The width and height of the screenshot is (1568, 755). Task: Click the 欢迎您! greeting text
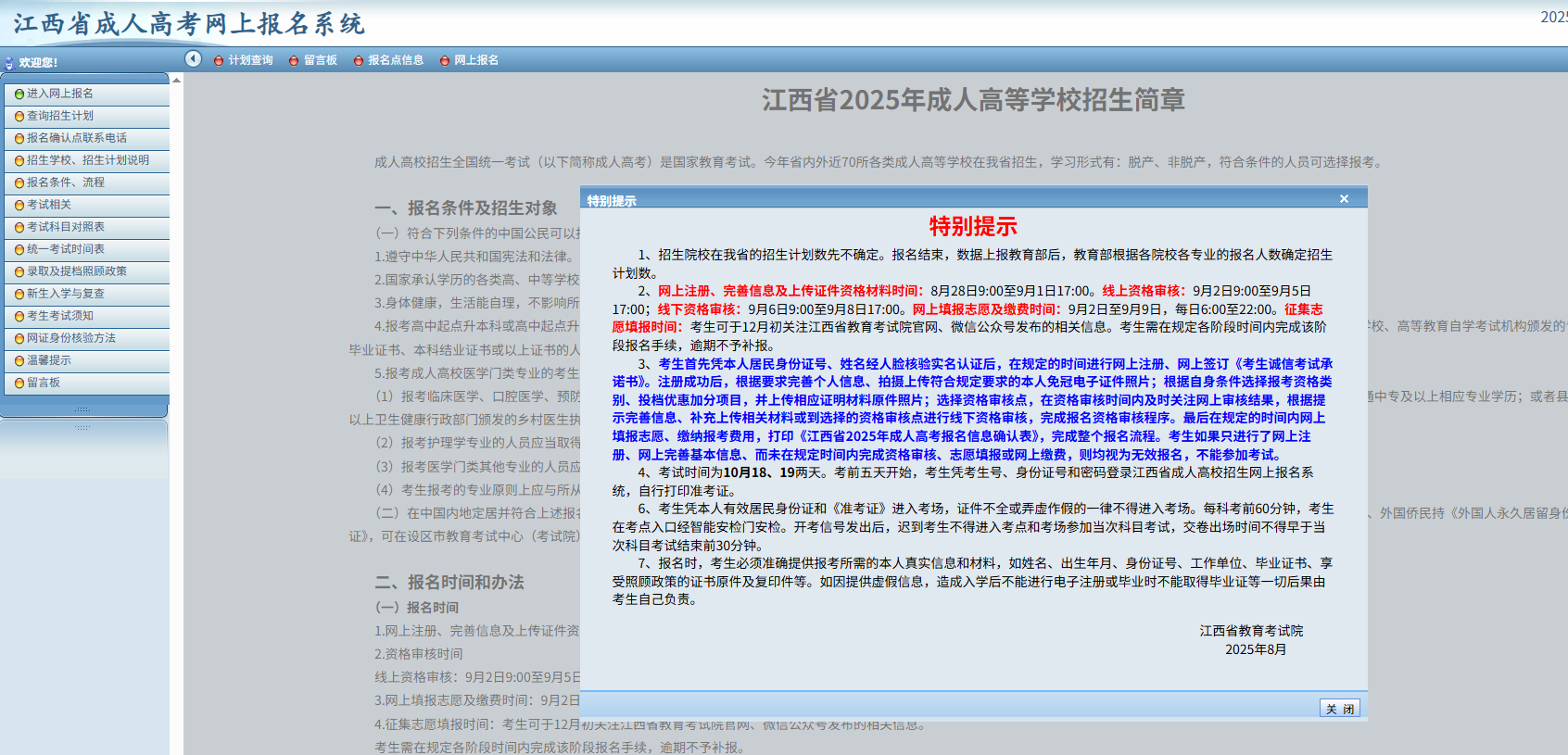click(x=38, y=63)
